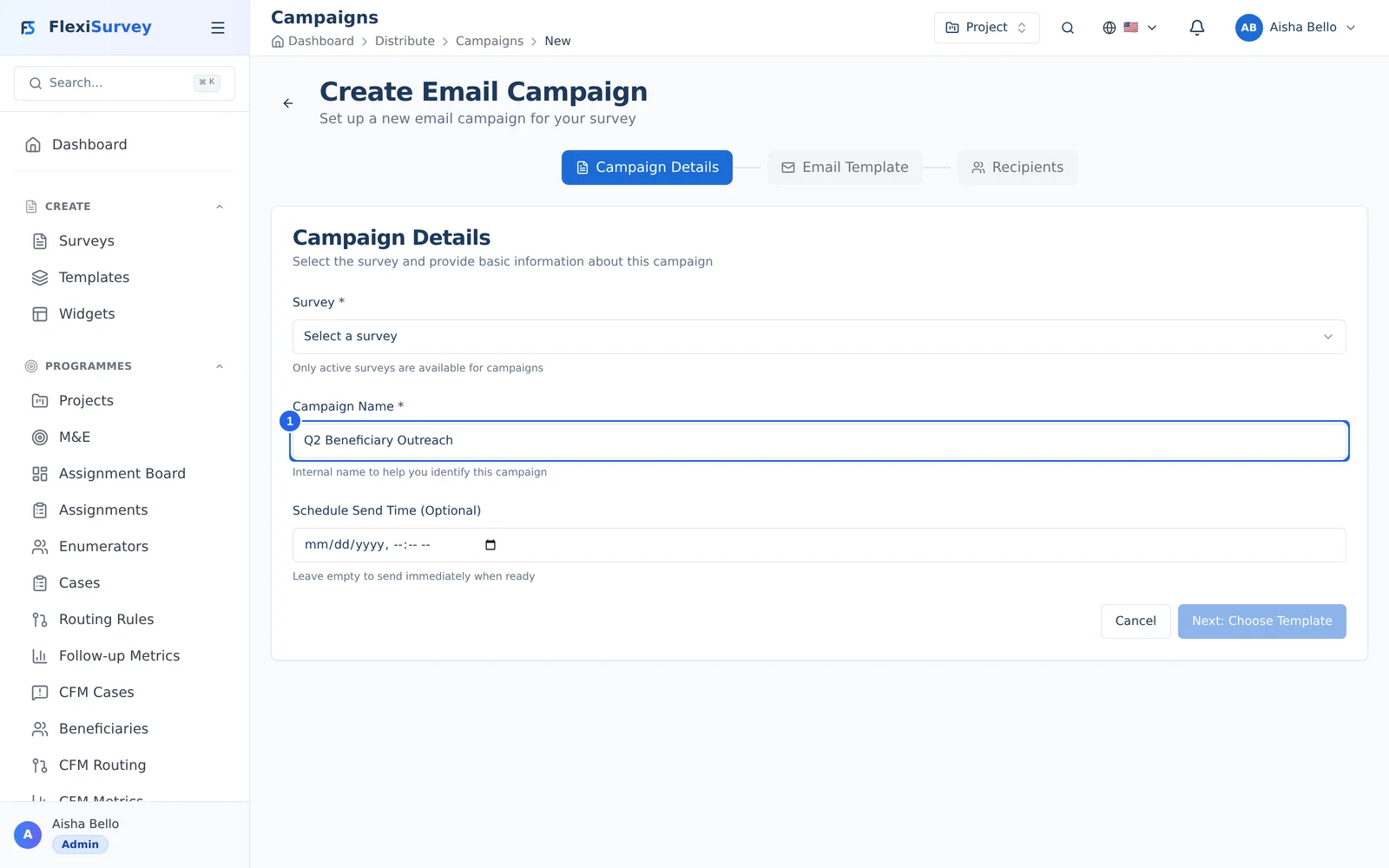Collapse the CREATE sidebar section

pos(220,207)
